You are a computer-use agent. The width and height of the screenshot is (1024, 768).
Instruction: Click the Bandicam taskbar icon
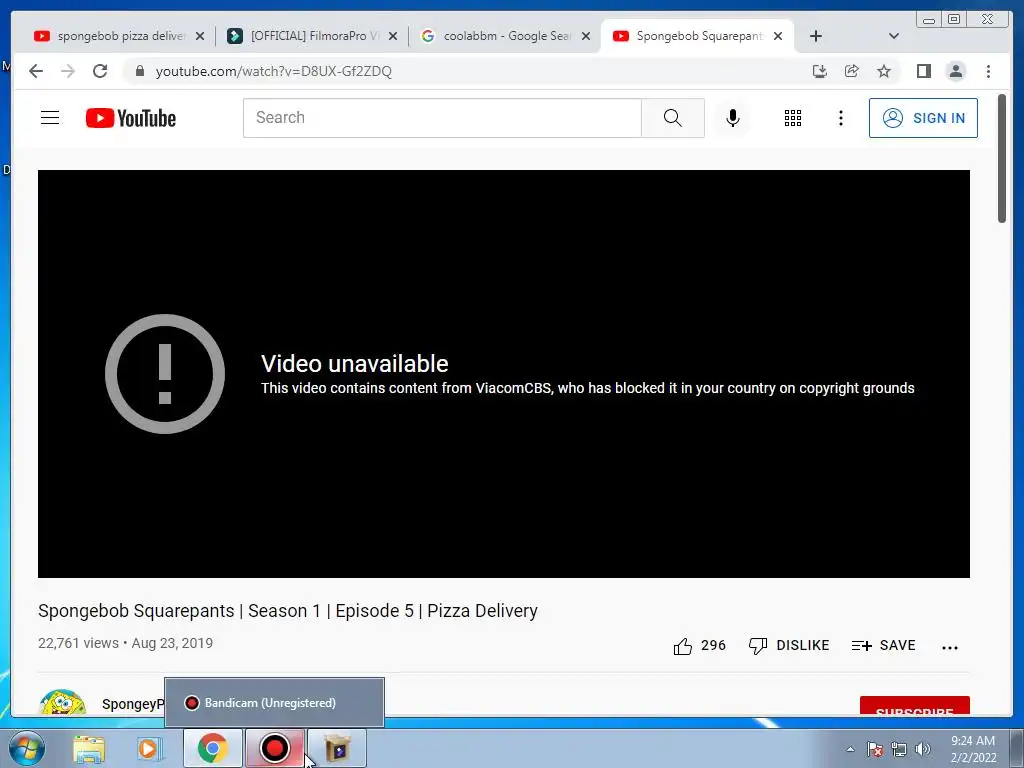tap(274, 748)
